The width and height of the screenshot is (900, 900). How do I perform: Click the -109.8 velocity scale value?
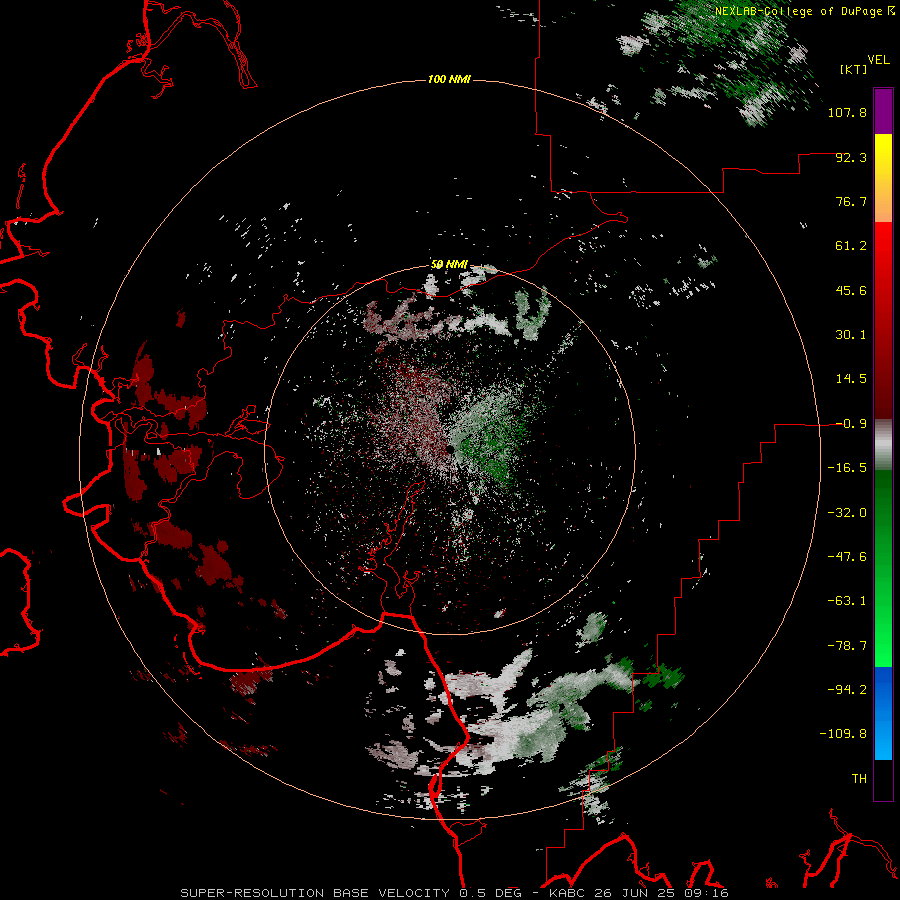[x=843, y=734]
